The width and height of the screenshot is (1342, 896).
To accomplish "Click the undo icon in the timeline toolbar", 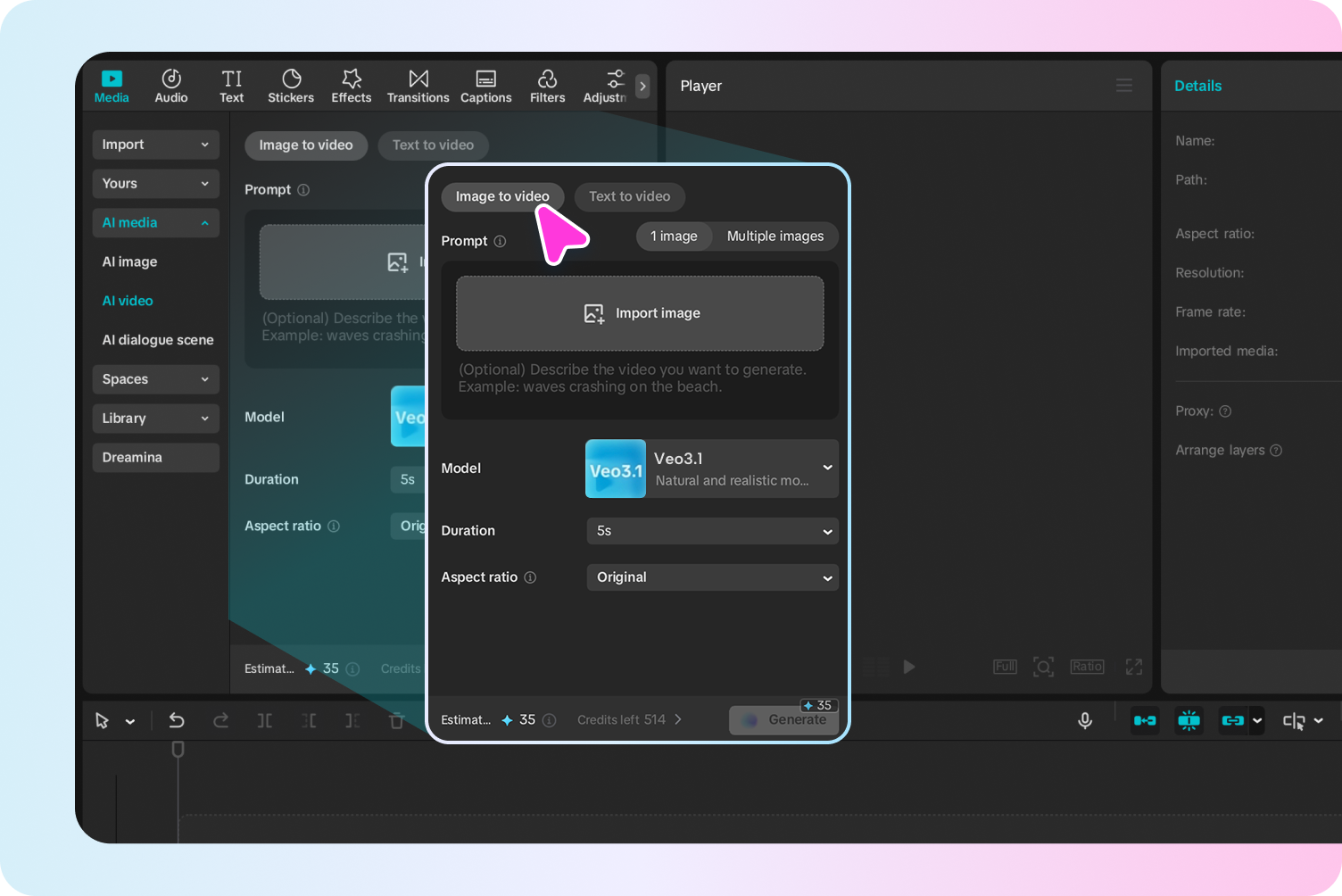I will point(177,720).
